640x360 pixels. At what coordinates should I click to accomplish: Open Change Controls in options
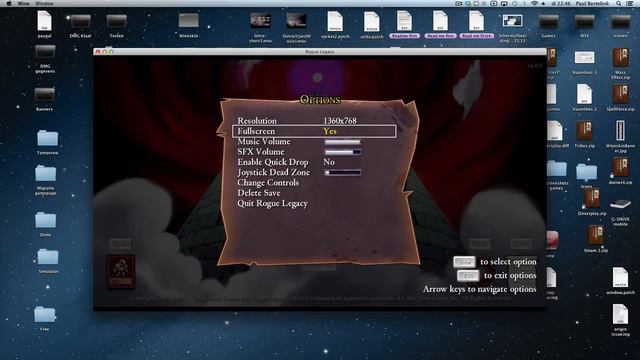click(268, 182)
